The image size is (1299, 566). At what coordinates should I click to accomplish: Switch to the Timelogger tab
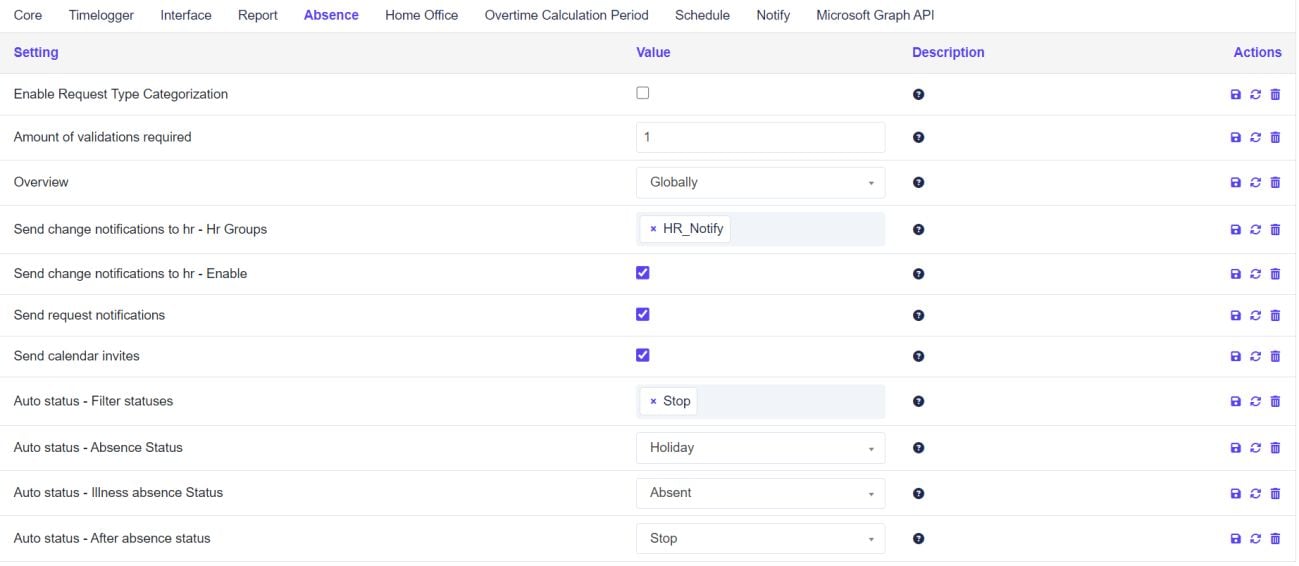point(101,15)
